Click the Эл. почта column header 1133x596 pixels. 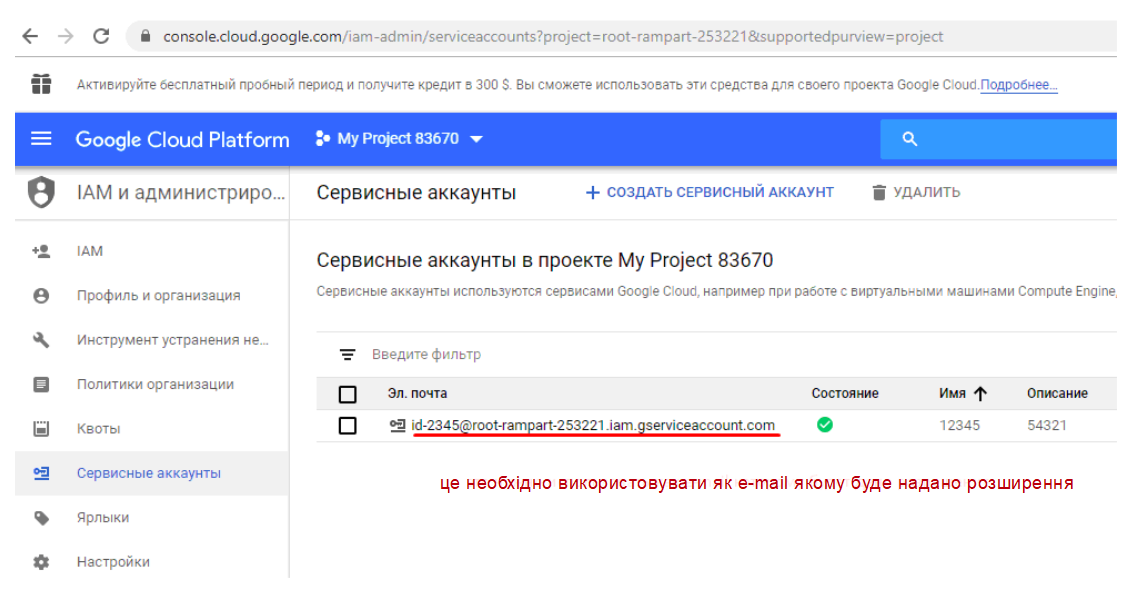coord(417,393)
